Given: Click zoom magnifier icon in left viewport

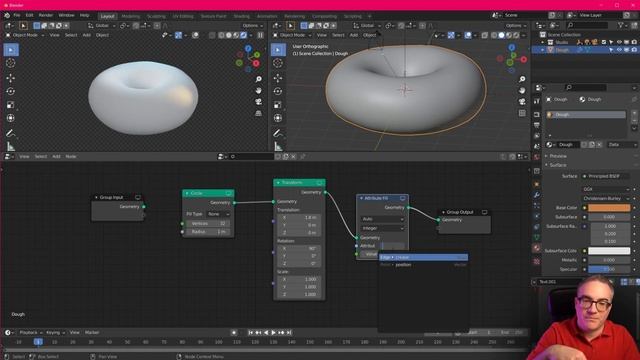Looking at the screenshot, I should coord(258,79).
